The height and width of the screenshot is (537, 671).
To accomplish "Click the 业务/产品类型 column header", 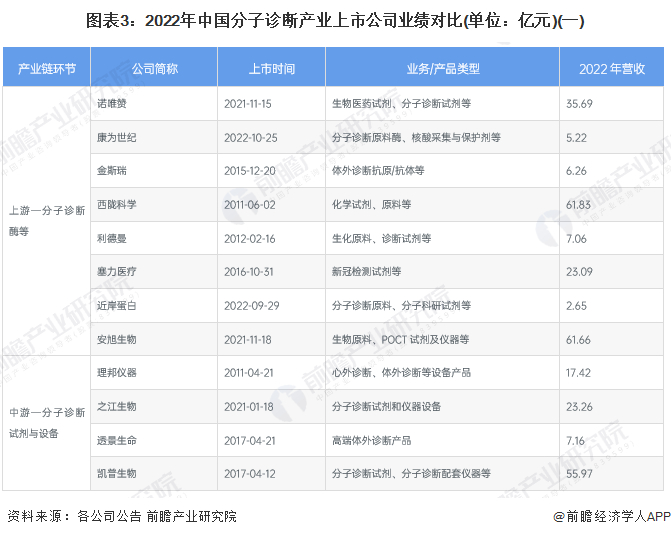I will click(443, 68).
